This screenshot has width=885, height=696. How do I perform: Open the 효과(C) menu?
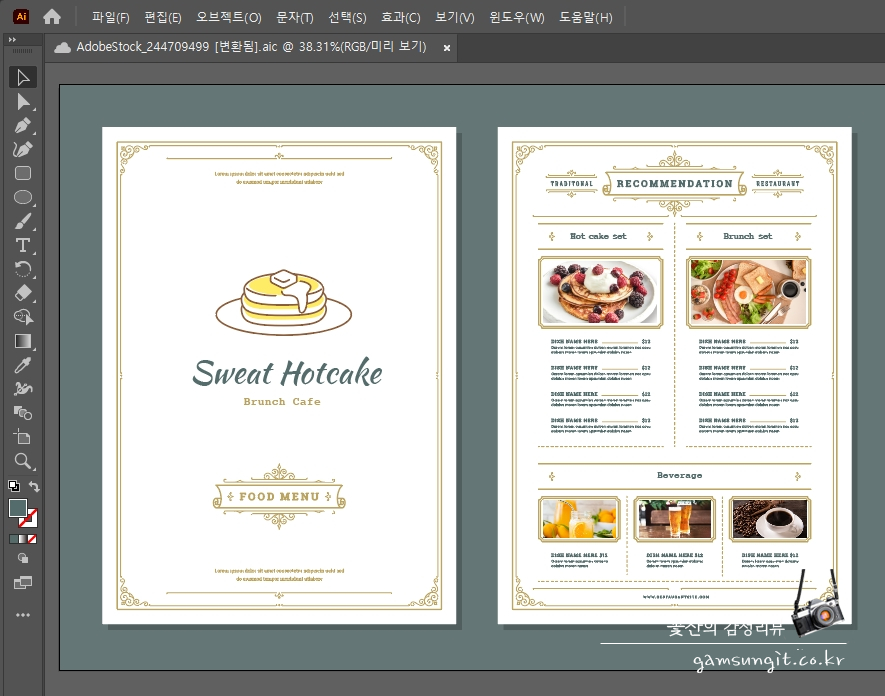click(400, 17)
